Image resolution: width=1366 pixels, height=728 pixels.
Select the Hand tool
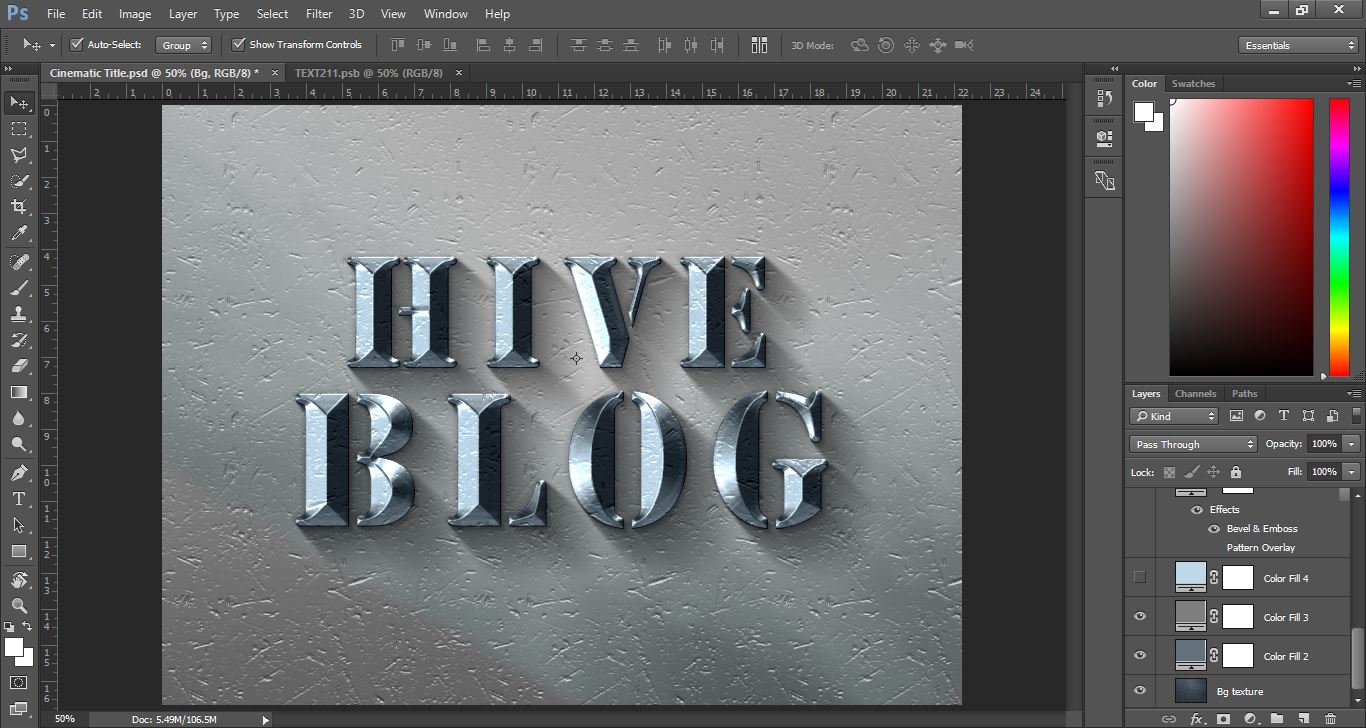coord(19,580)
